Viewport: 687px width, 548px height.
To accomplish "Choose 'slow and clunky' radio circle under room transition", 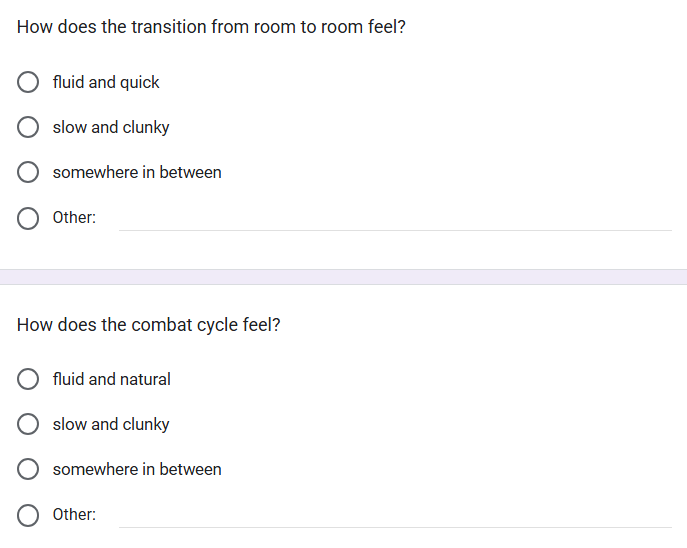I will (28, 127).
